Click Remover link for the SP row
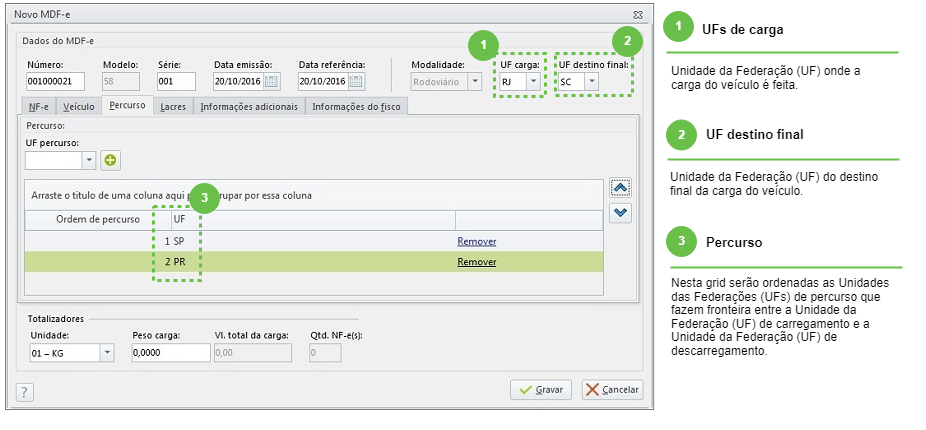 477,242
